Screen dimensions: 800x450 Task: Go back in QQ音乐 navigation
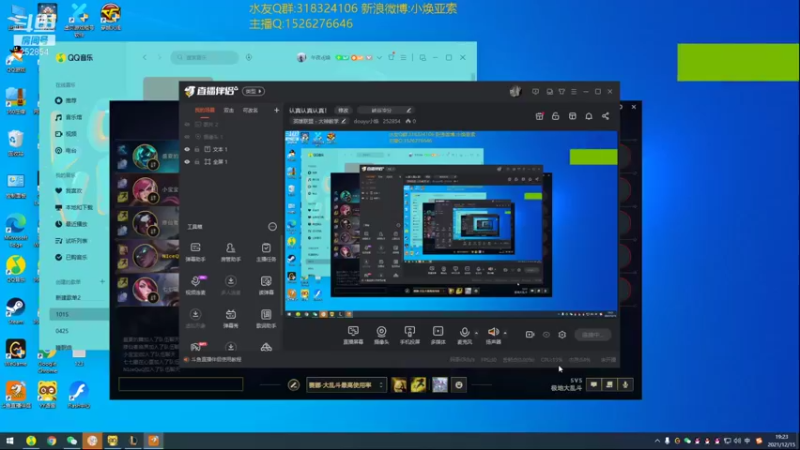point(145,58)
